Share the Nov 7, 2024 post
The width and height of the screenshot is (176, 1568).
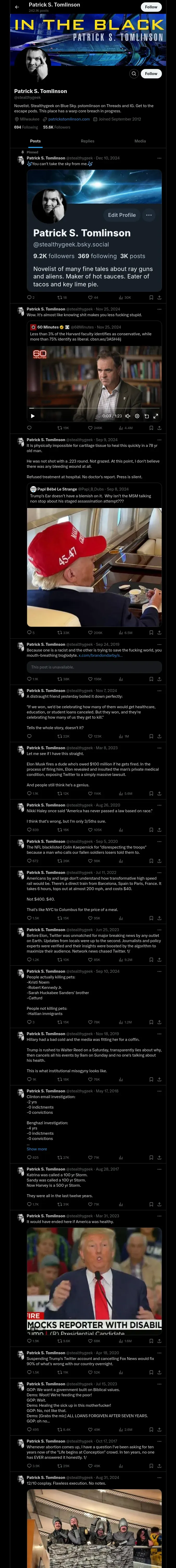159,736
